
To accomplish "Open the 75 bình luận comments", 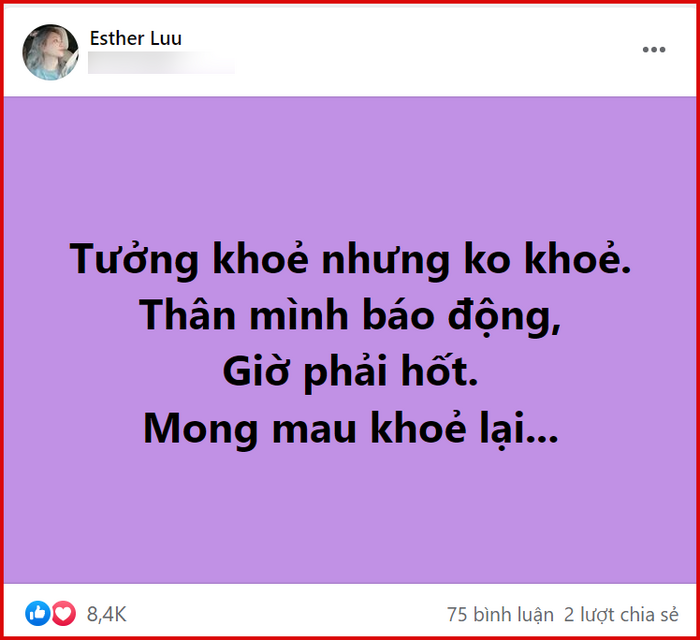I will 500,615.
